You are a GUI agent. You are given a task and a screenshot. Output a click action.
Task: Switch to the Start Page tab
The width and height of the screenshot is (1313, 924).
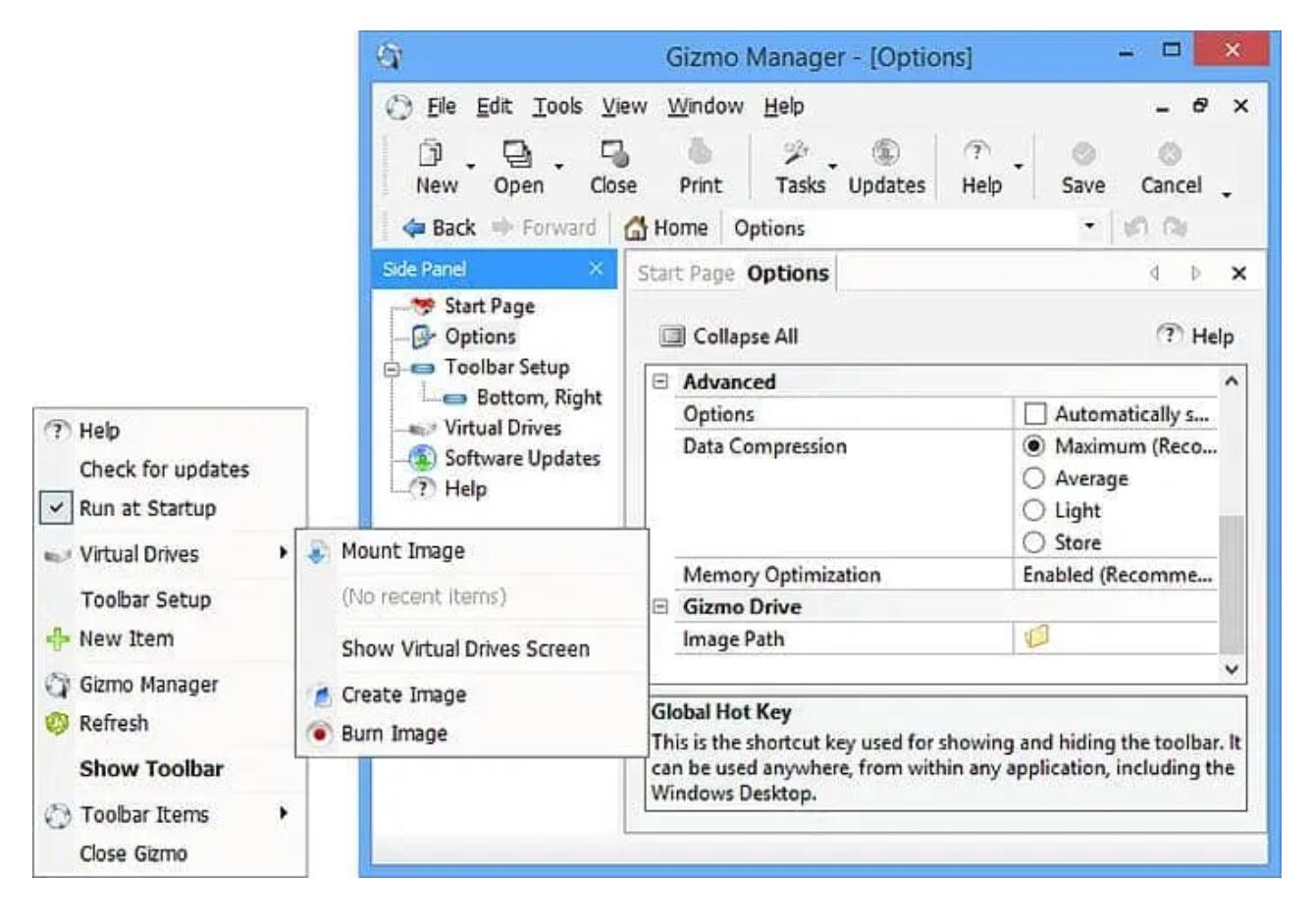(x=686, y=274)
